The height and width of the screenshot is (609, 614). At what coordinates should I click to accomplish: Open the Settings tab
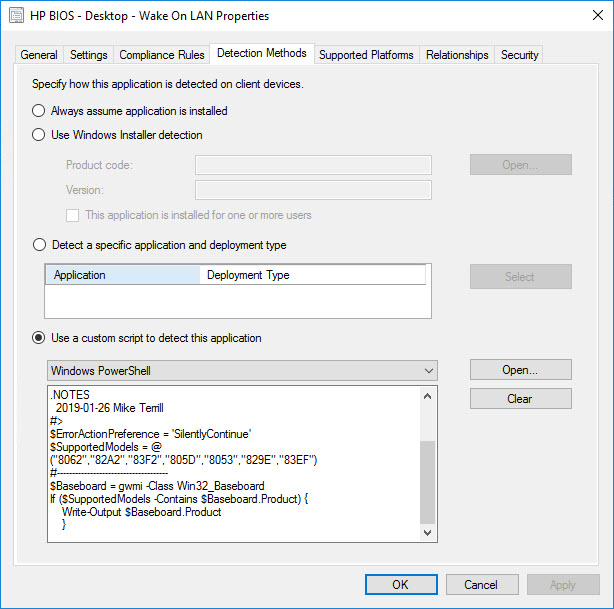point(89,55)
